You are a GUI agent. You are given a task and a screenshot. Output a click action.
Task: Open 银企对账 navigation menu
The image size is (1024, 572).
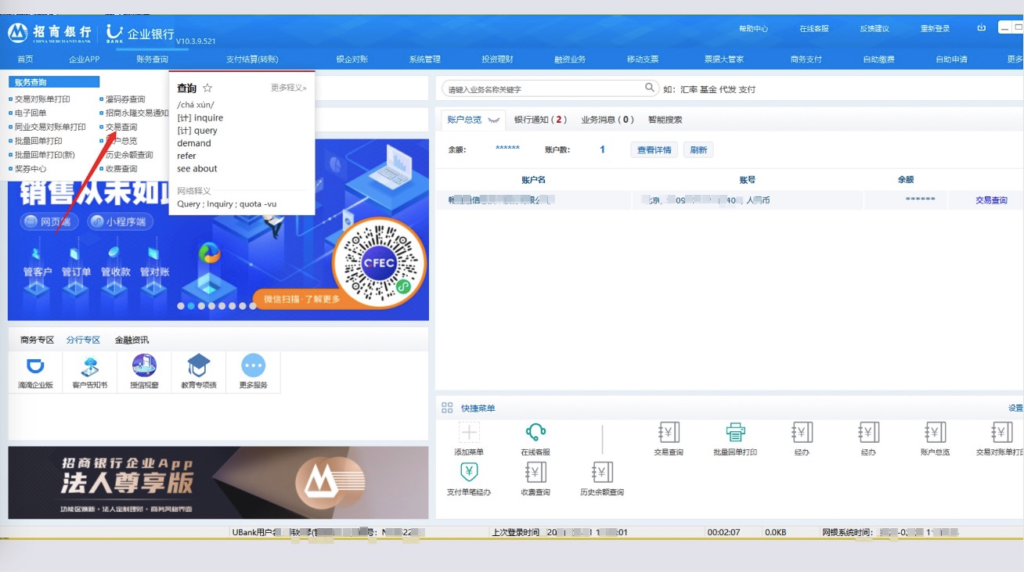[x=351, y=59]
